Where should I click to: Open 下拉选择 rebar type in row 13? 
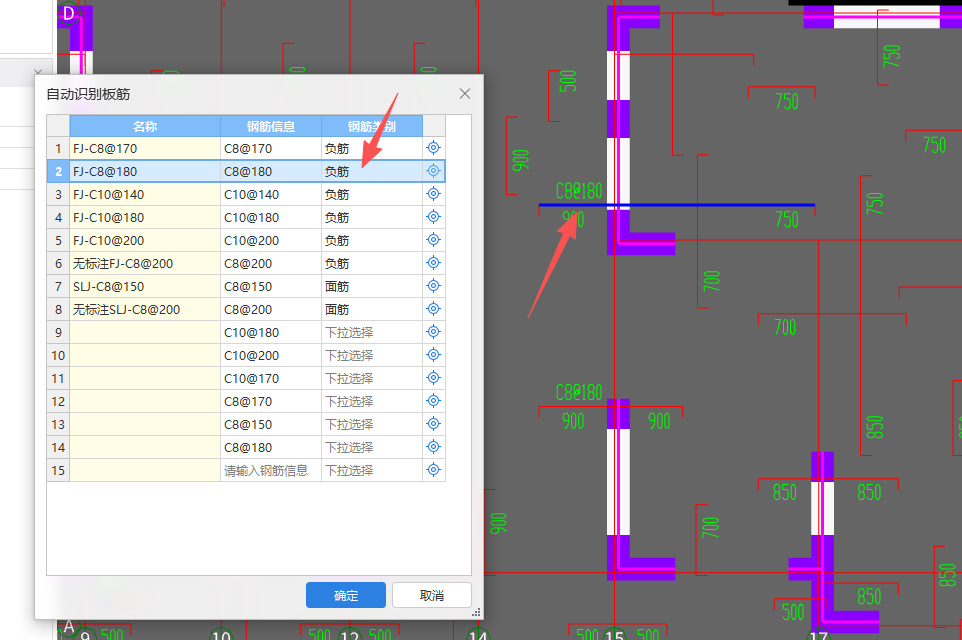[x=372, y=425]
